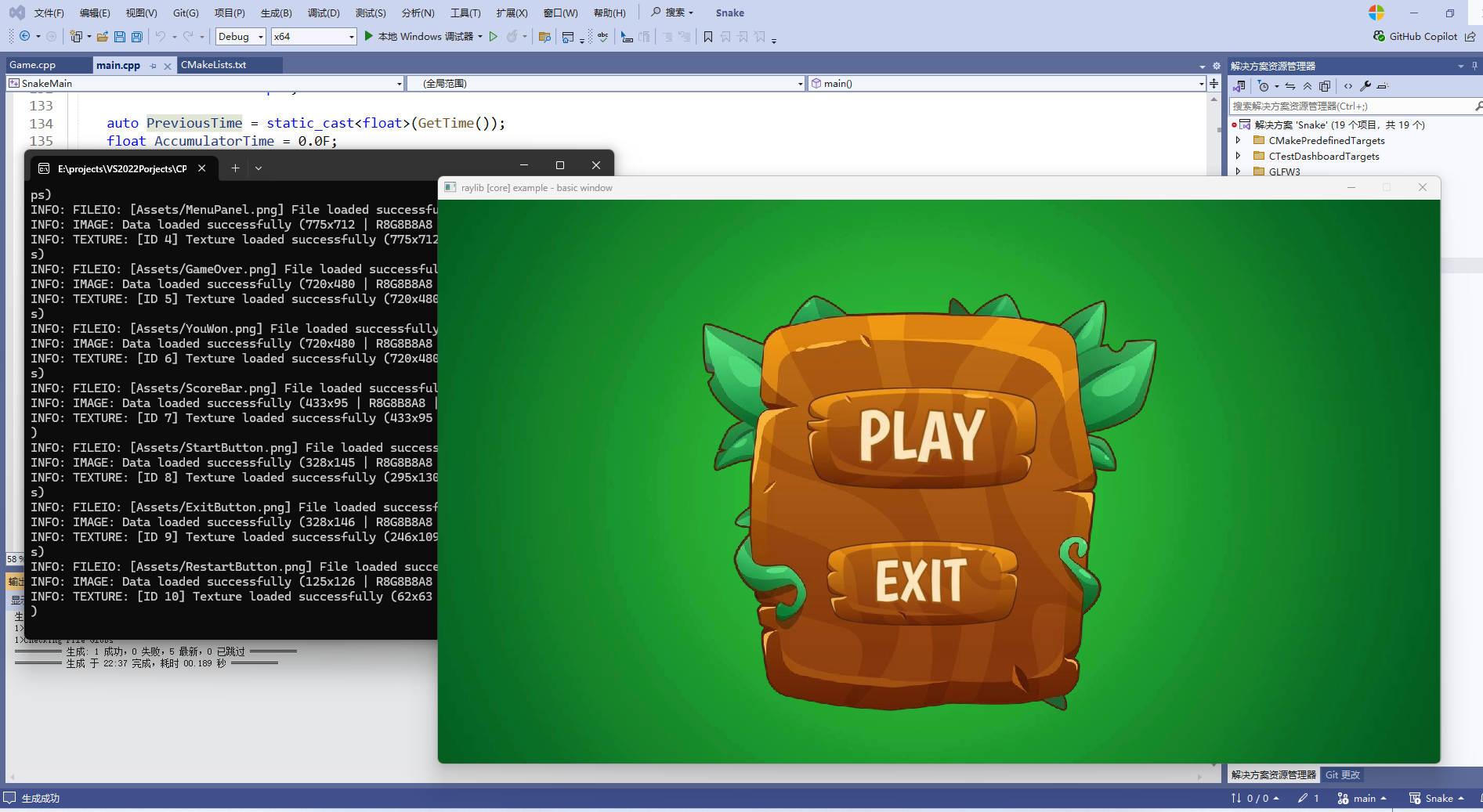This screenshot has height=812, width=1483.
Task: Click Snake repository in status bar
Action: coord(1437,798)
